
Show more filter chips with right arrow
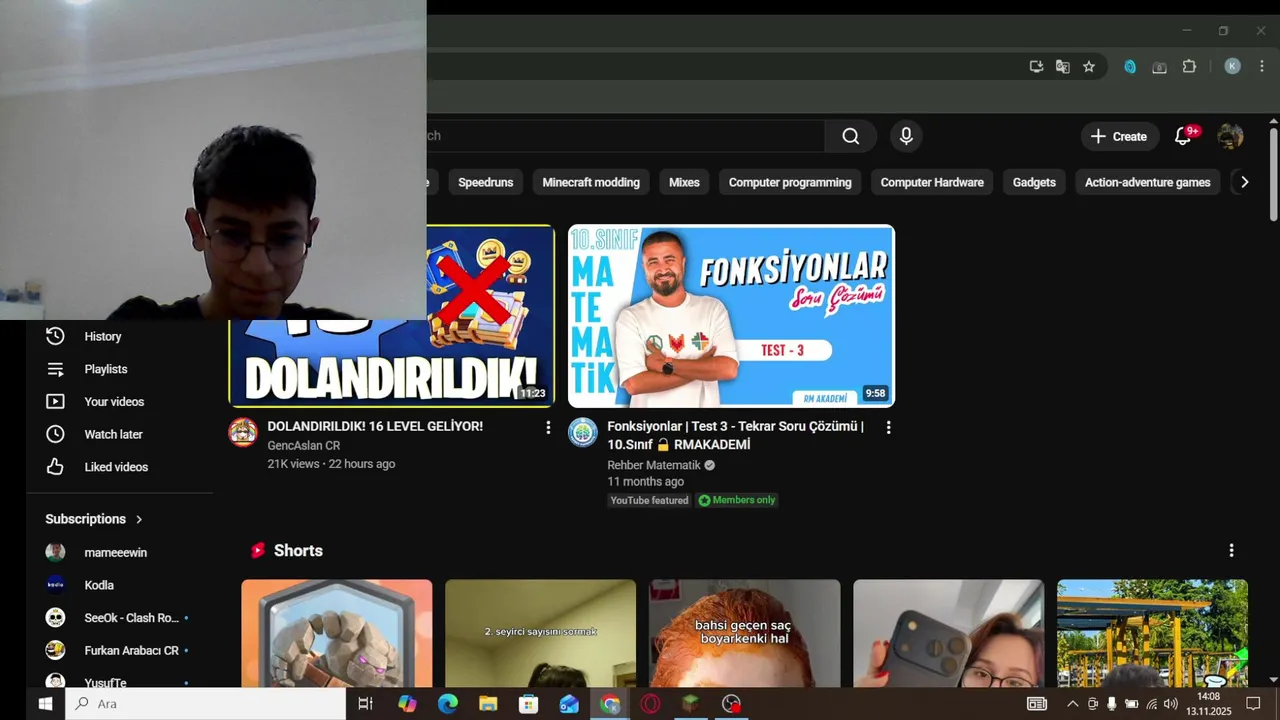(1244, 182)
